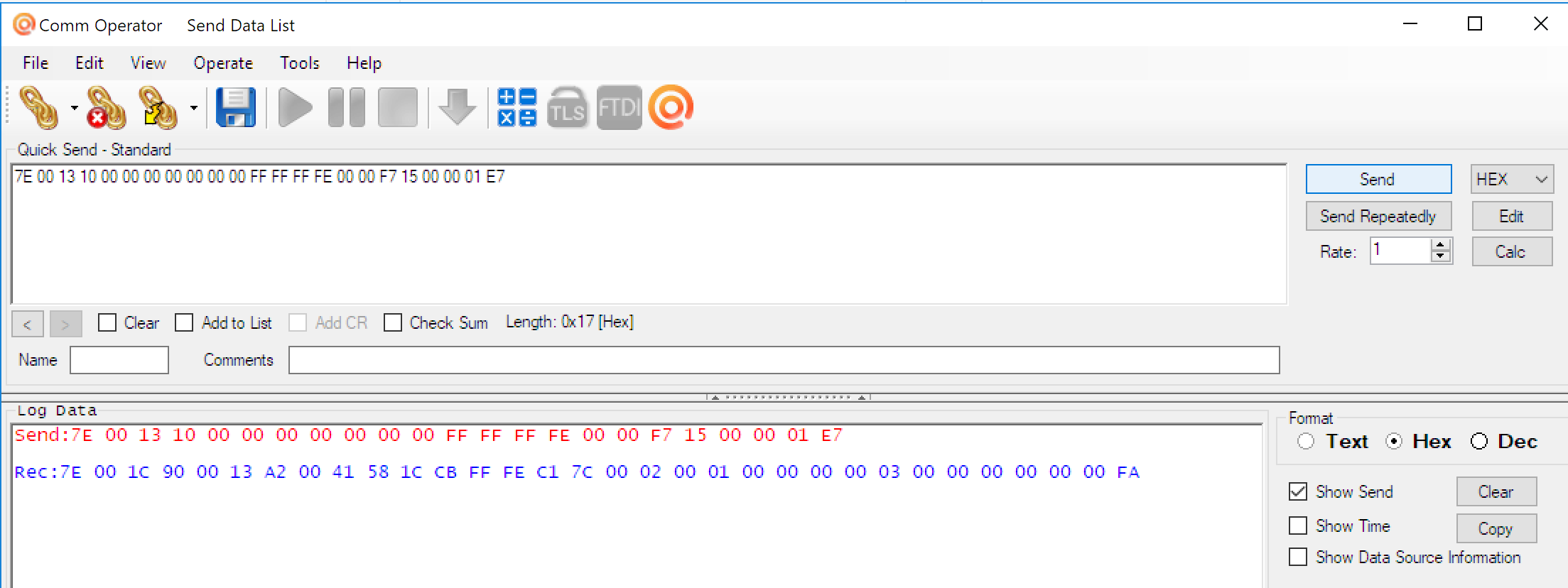This screenshot has width=1568, height=588.
Task: Click the Length: 0x17 [Hex] label
Action: 569,322
